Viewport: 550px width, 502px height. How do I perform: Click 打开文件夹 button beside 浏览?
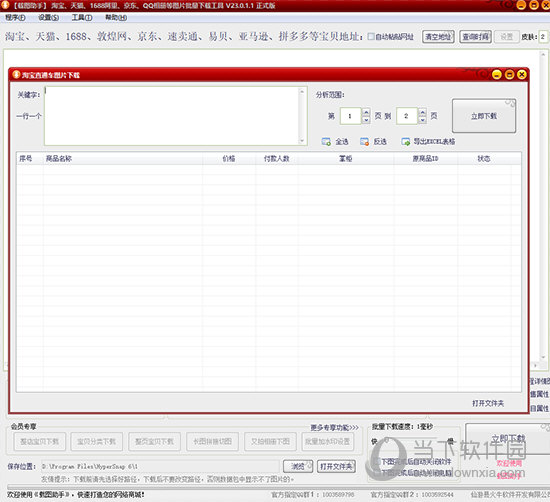pyautogui.click(x=336, y=466)
